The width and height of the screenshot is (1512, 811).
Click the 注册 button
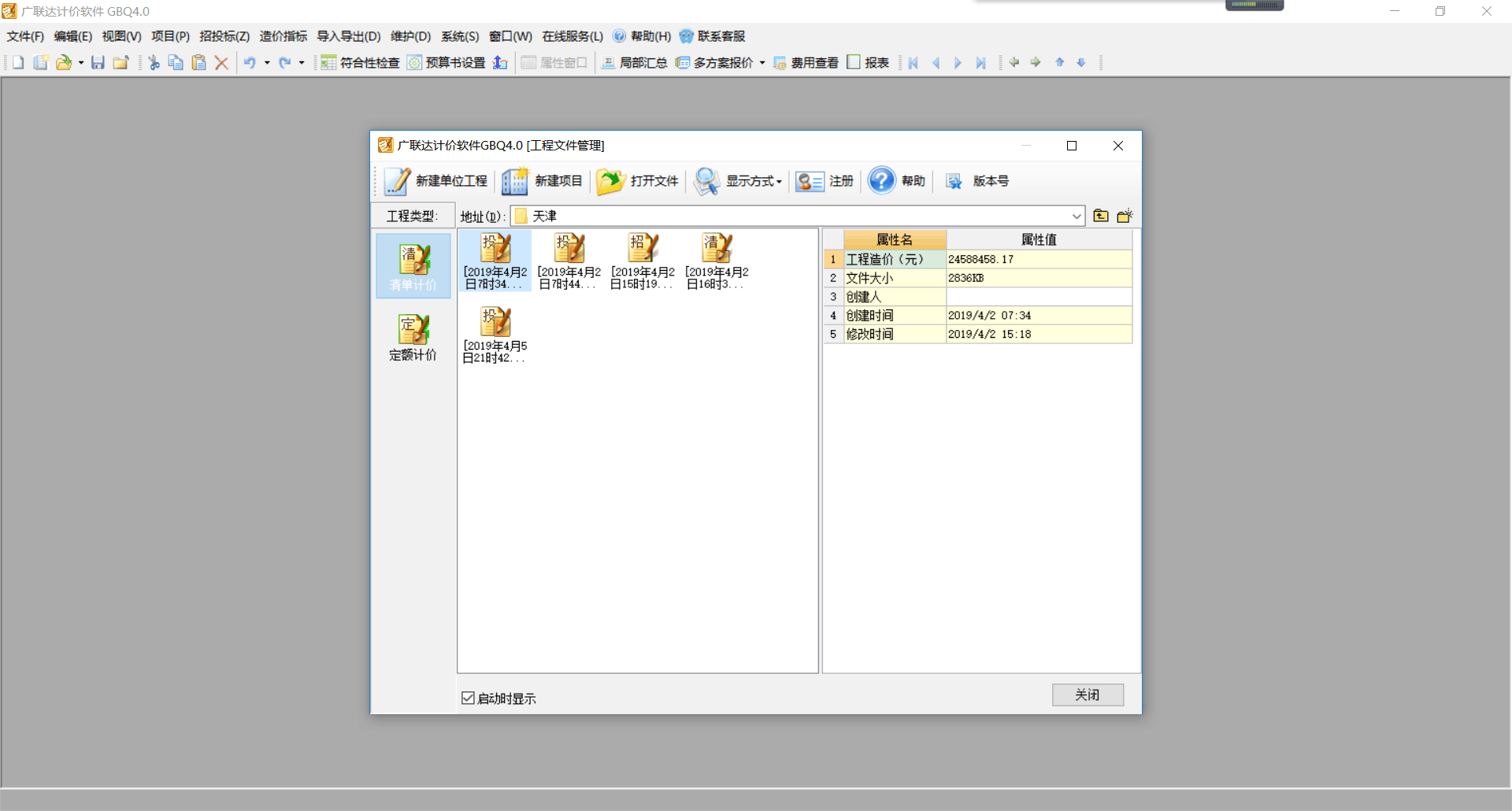[x=825, y=181]
